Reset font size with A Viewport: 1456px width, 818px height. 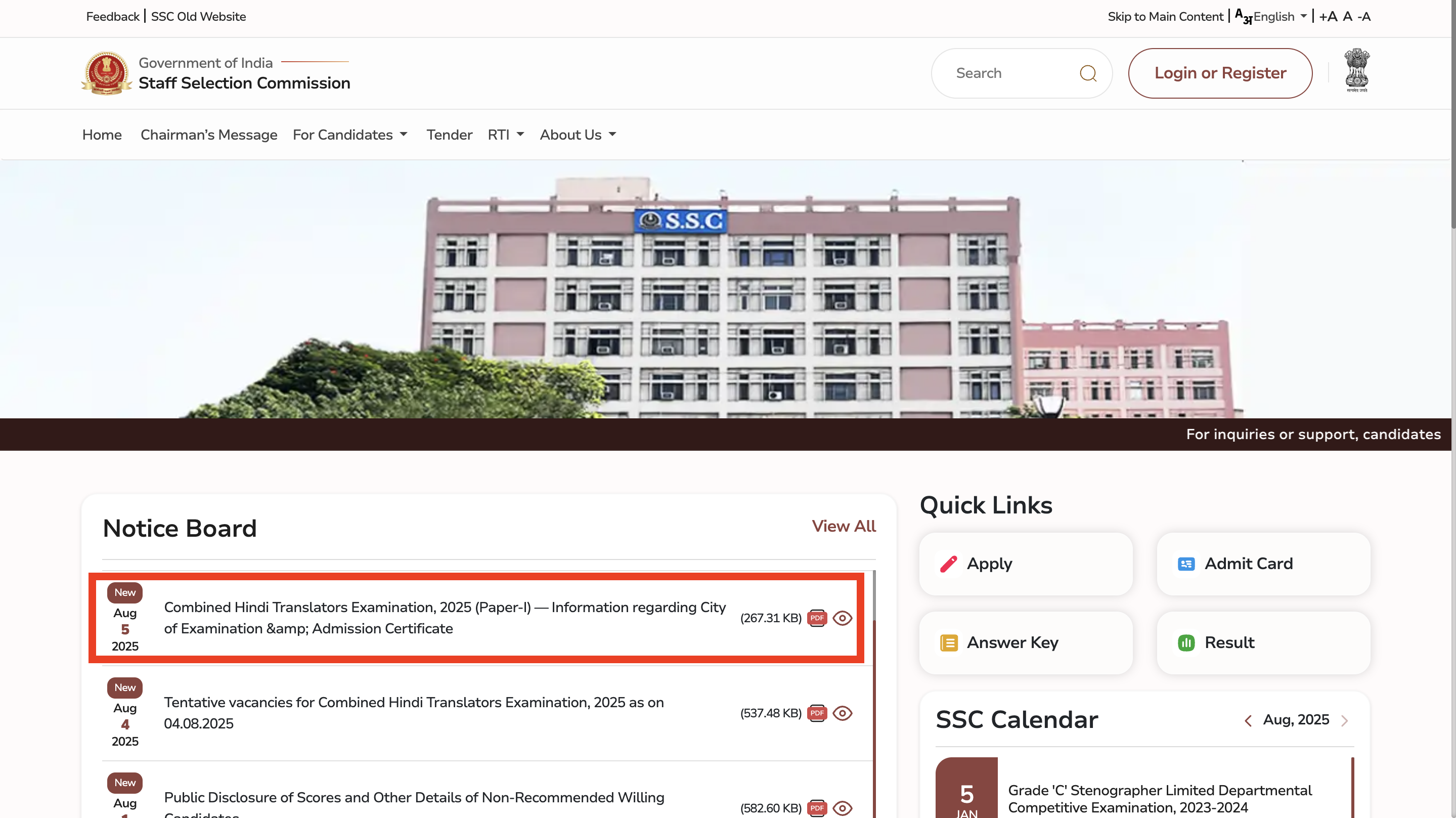point(1347,16)
